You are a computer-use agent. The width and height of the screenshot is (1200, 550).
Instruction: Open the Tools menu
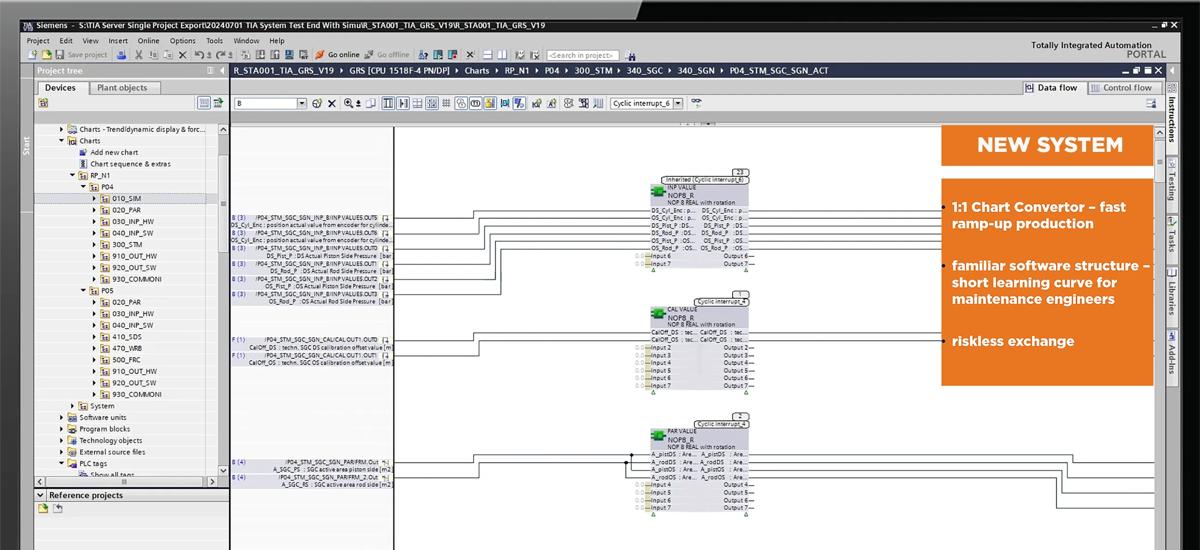pos(214,41)
